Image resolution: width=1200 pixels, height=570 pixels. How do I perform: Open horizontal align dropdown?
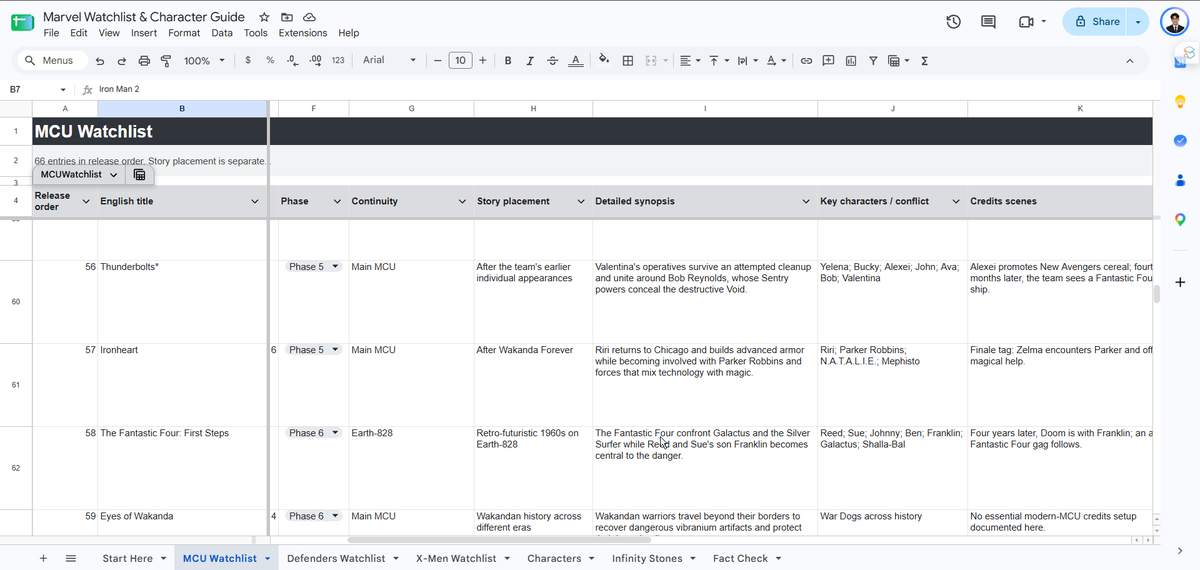[x=690, y=61]
